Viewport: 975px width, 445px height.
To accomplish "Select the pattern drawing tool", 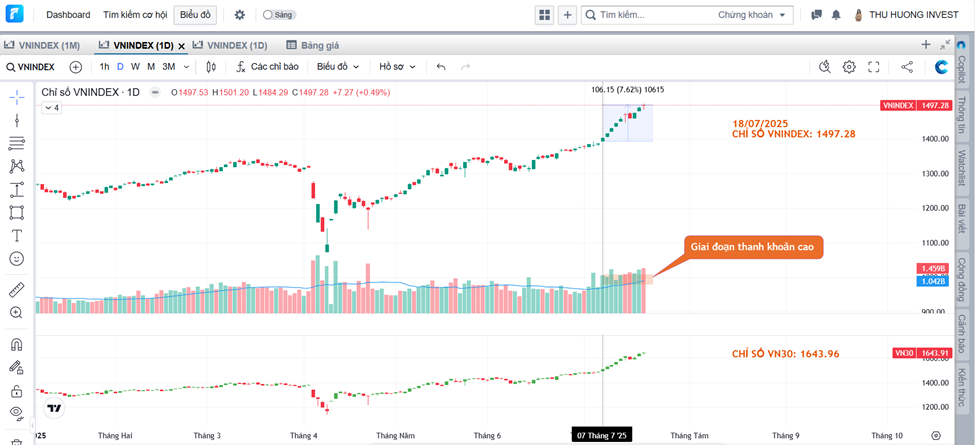I will pos(17,166).
